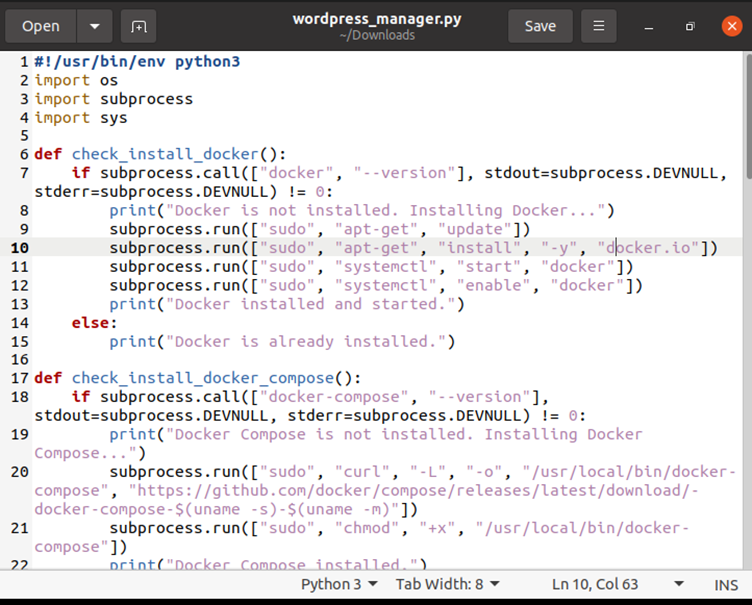Click line number 10 in gutter
Image resolution: width=752 pixels, height=605 pixels.
coord(20,248)
